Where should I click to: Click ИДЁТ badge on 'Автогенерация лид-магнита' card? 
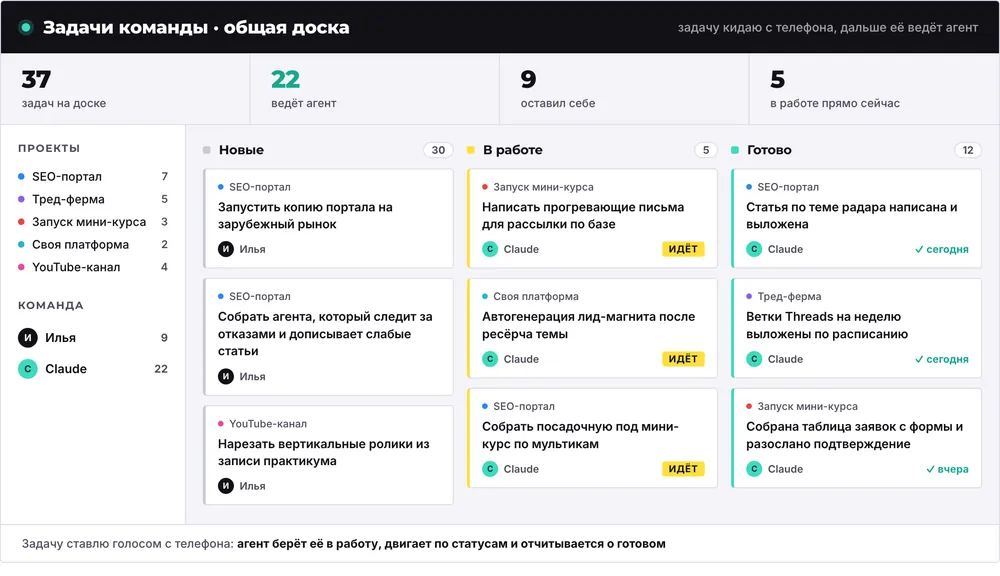pyautogui.click(x=683, y=358)
